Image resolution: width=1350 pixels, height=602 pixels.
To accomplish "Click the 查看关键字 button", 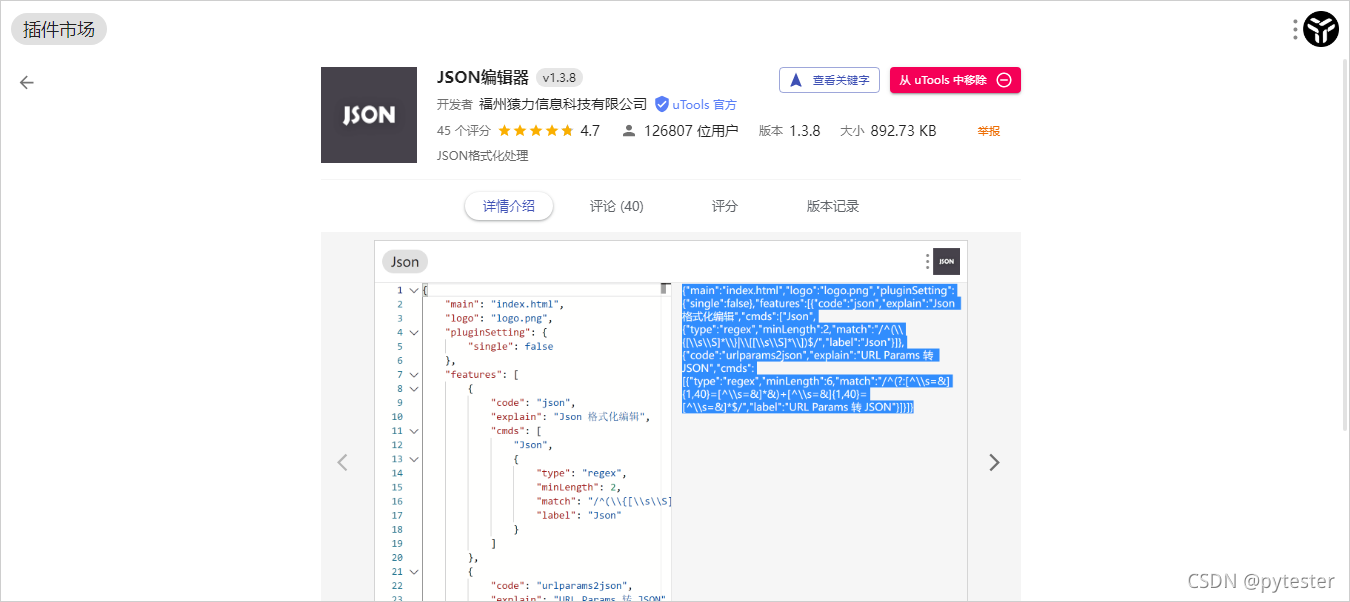I will (x=829, y=80).
